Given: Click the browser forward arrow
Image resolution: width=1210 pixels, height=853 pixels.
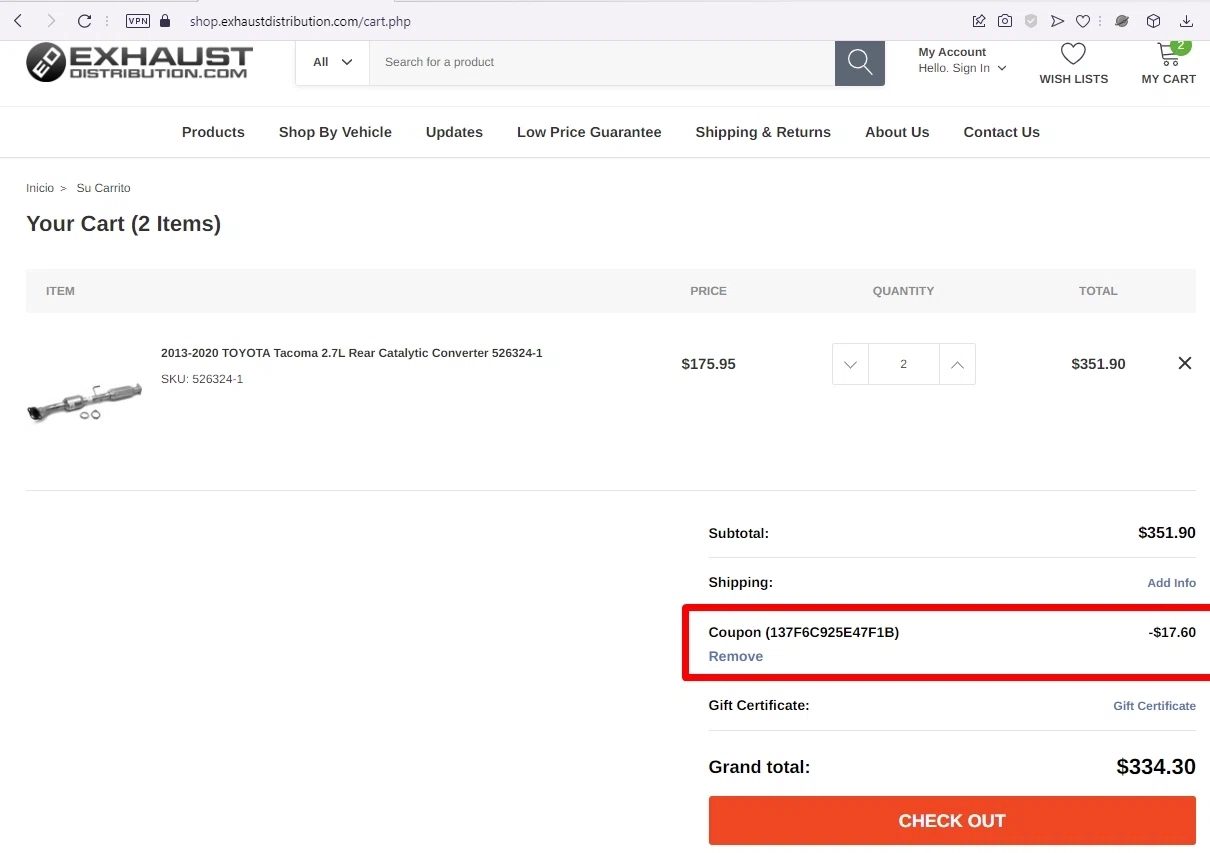Looking at the screenshot, I should pos(51,21).
